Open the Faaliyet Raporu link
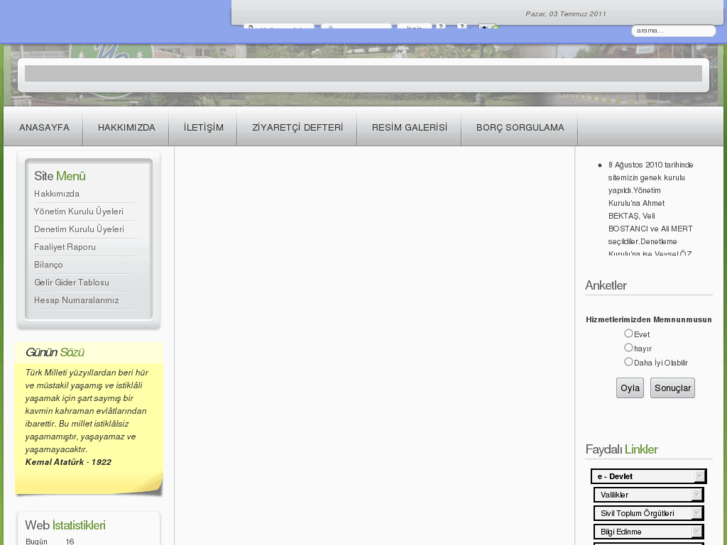 click(64, 247)
